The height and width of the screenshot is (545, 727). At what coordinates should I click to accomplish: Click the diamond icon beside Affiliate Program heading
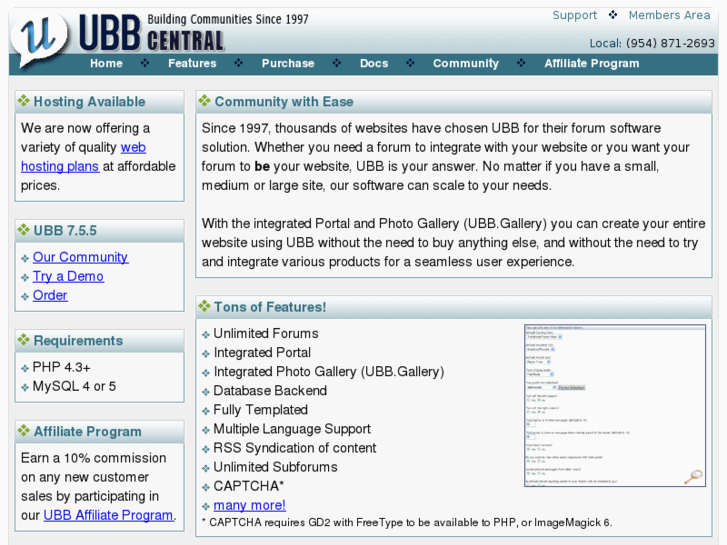[x=24, y=430]
